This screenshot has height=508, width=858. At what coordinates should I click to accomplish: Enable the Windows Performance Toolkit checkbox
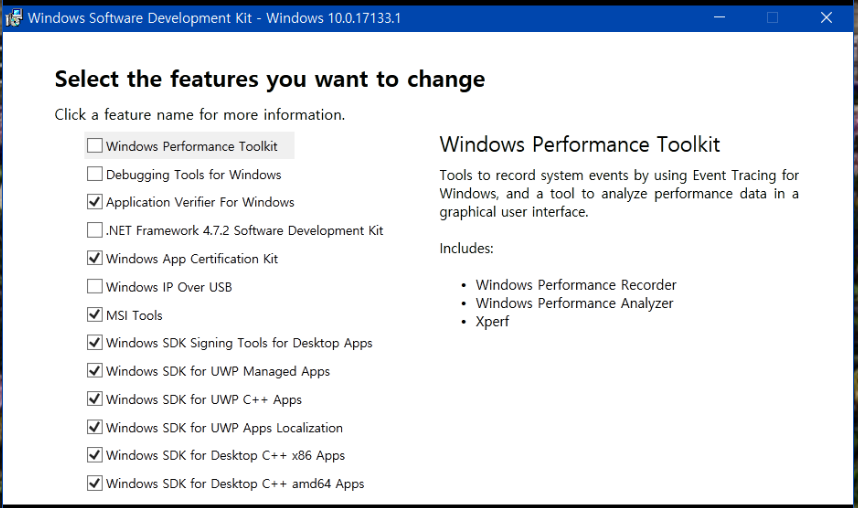click(x=95, y=146)
